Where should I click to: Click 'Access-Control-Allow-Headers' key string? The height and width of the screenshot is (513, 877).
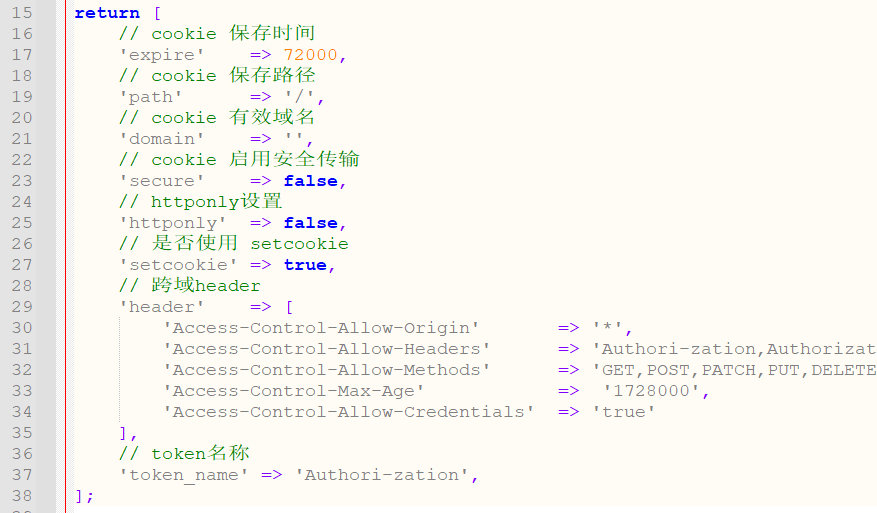click(327, 349)
